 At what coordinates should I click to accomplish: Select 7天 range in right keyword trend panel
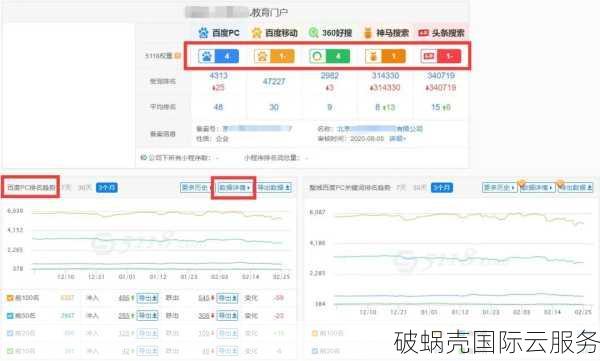[x=401, y=188]
